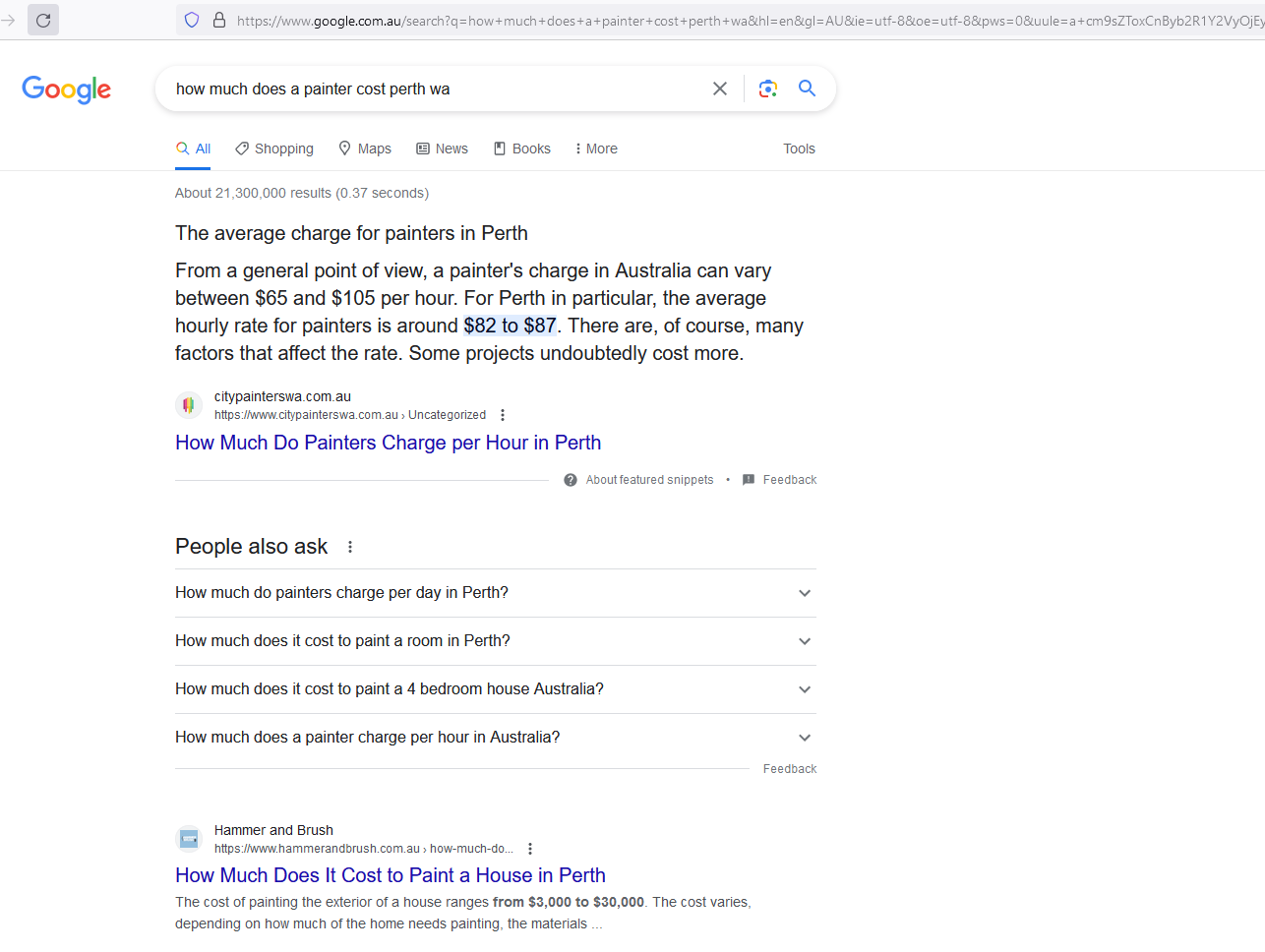Screen dimensions: 1265x952
Task: Expand "How much do painters charge per day in Perth?"
Action: [496, 593]
